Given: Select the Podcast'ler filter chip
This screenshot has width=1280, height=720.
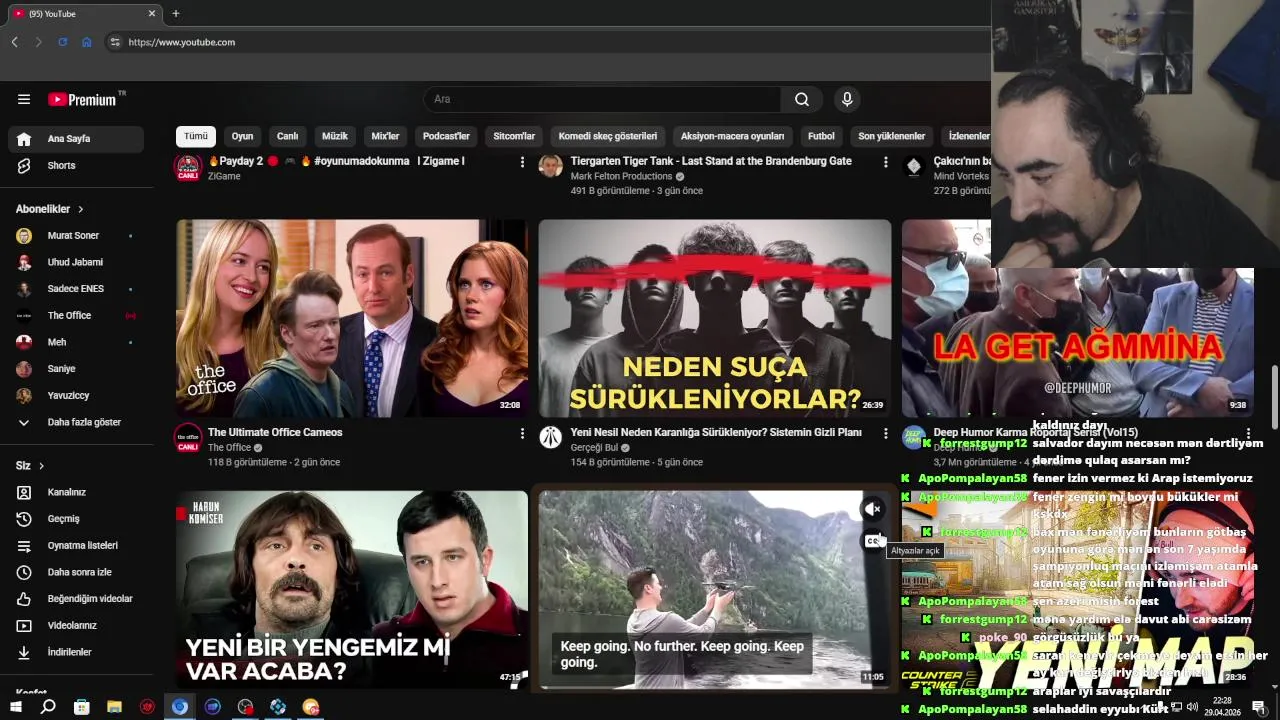Looking at the screenshot, I should point(446,136).
